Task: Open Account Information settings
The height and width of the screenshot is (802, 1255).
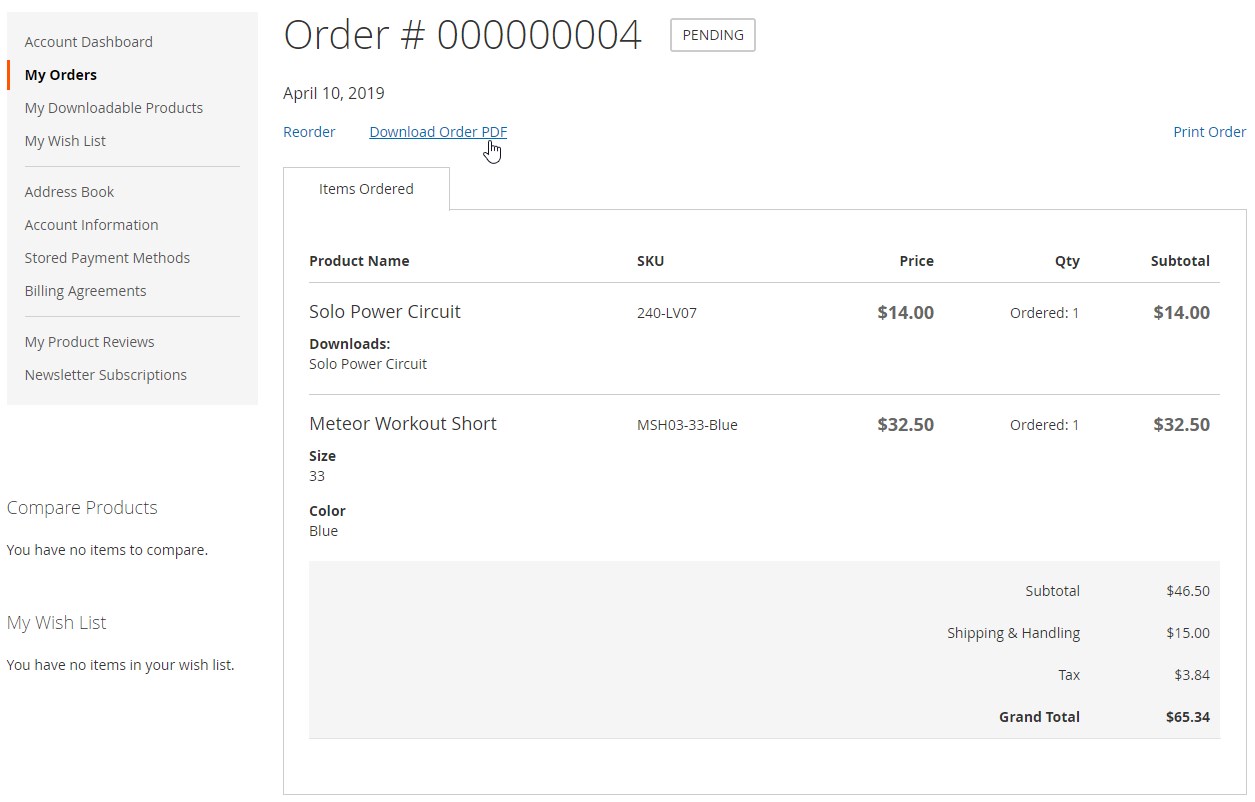Action: (92, 225)
